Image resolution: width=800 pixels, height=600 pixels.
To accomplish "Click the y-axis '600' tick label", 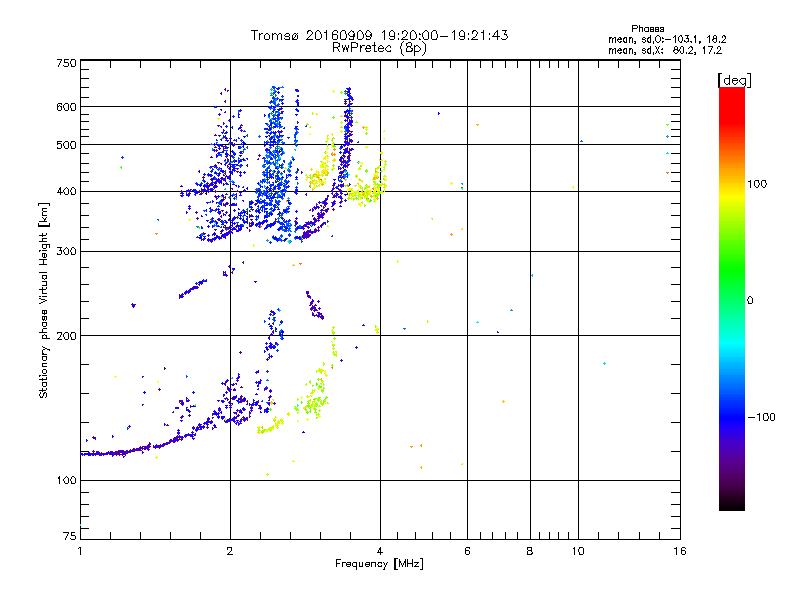I will pyautogui.click(x=66, y=107).
